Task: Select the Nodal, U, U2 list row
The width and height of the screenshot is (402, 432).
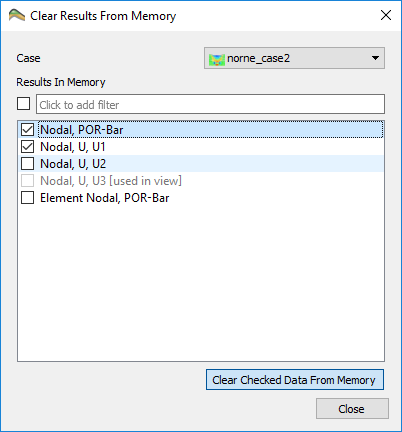Action: click(x=201, y=164)
